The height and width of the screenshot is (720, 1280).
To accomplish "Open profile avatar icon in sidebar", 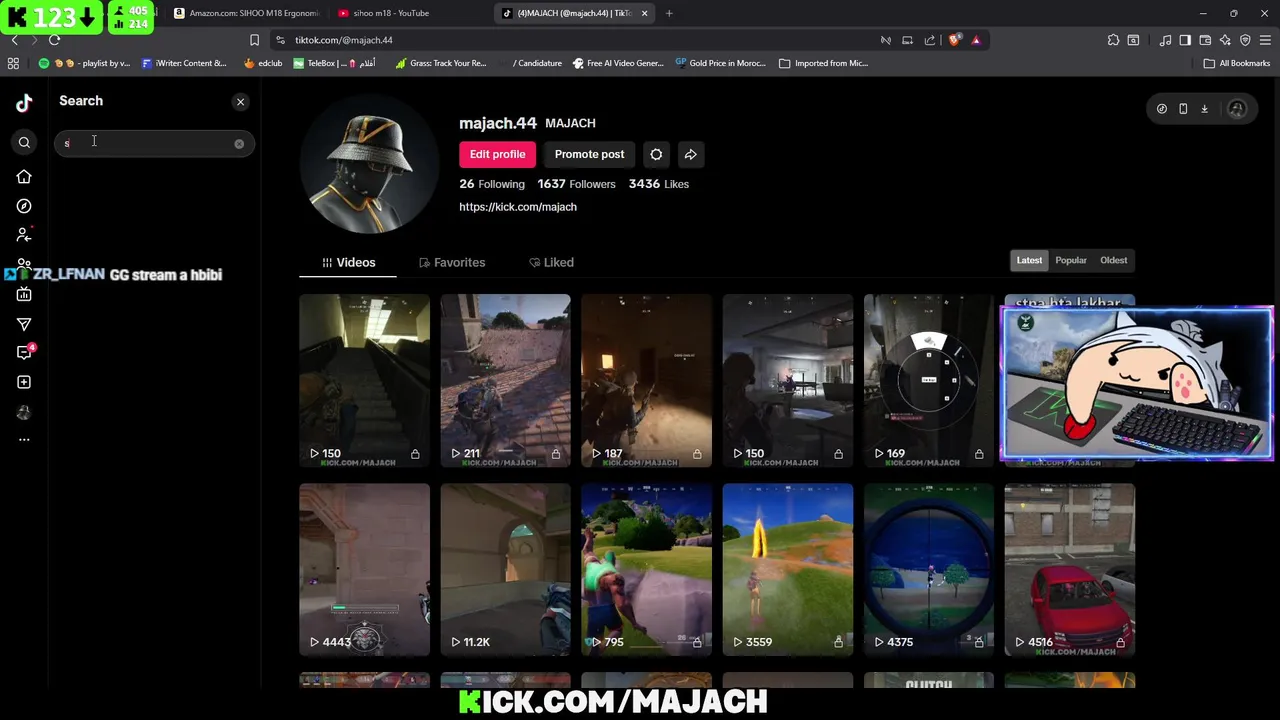I will [x=24, y=412].
